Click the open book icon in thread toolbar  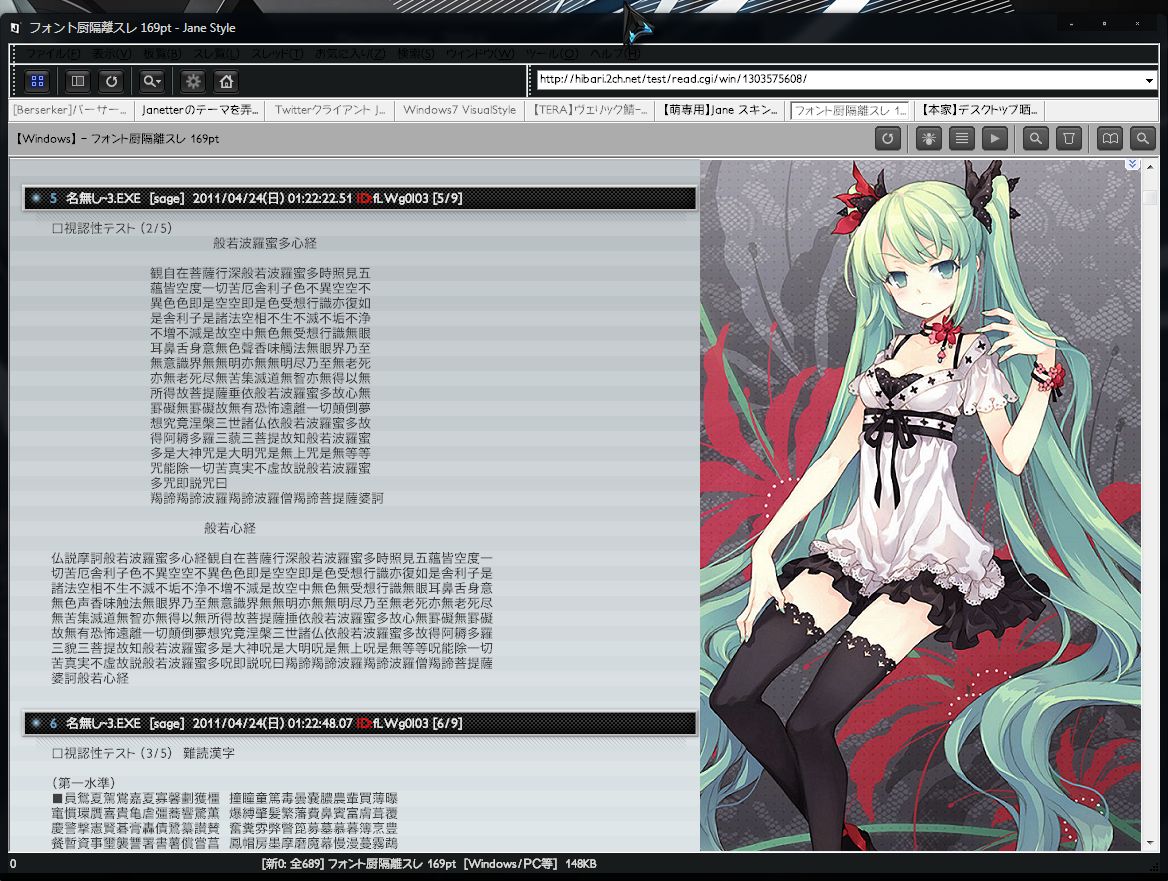(1110, 139)
